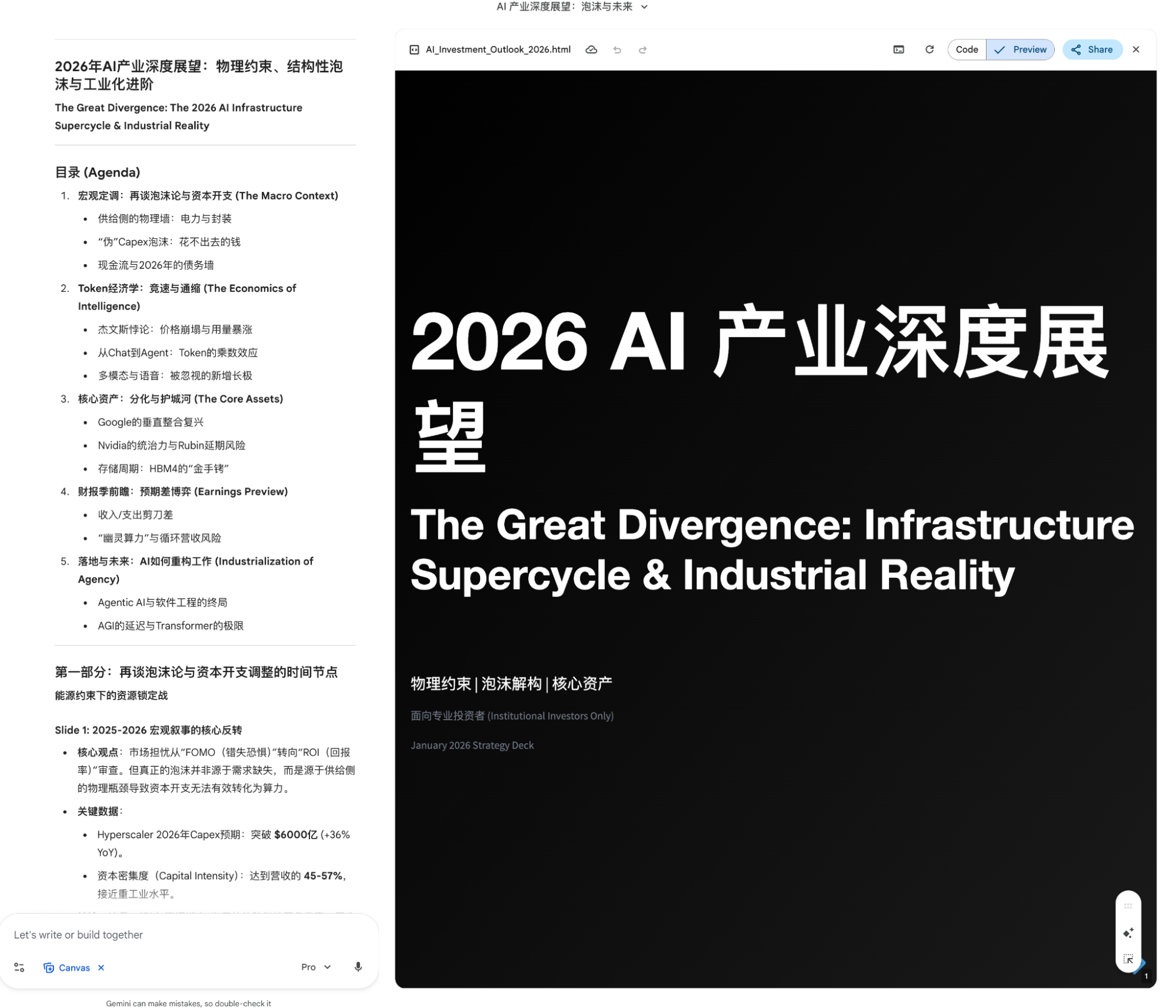Click the cloud save status icon
This screenshot has height=1008, width=1176.
click(591, 50)
